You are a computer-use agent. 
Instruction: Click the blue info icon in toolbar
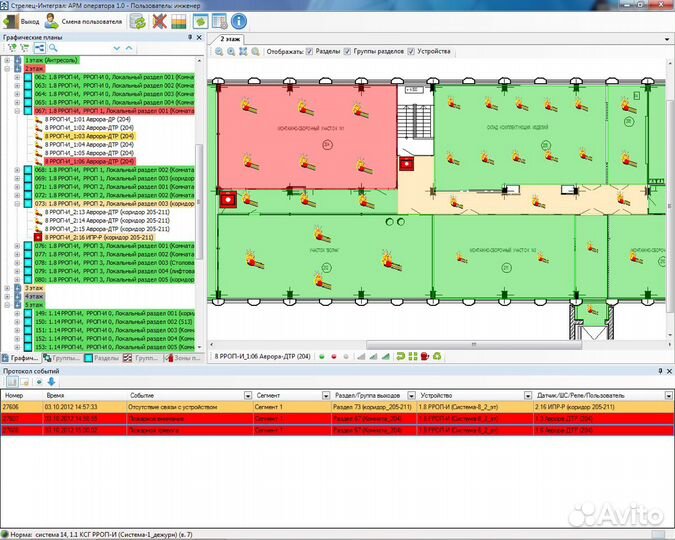coord(239,21)
